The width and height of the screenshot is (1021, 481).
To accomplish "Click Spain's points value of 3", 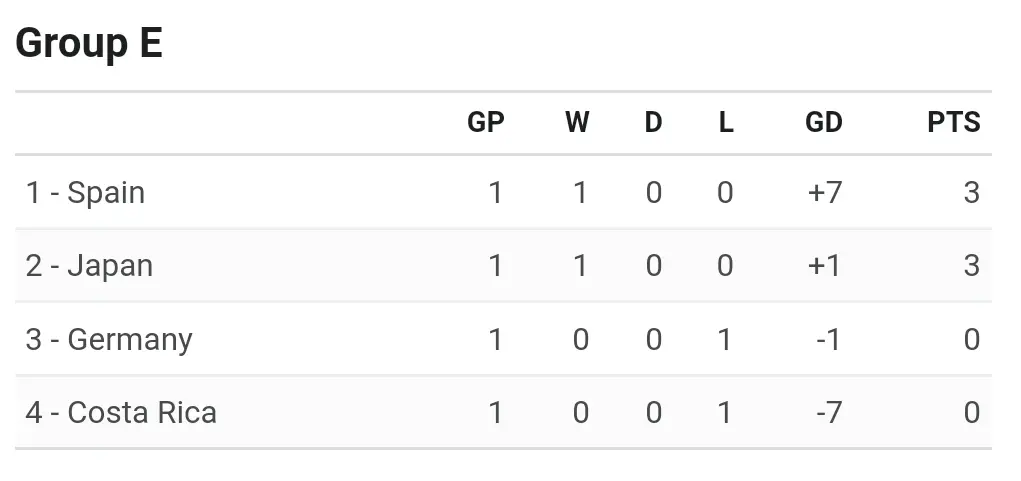I will (971, 192).
